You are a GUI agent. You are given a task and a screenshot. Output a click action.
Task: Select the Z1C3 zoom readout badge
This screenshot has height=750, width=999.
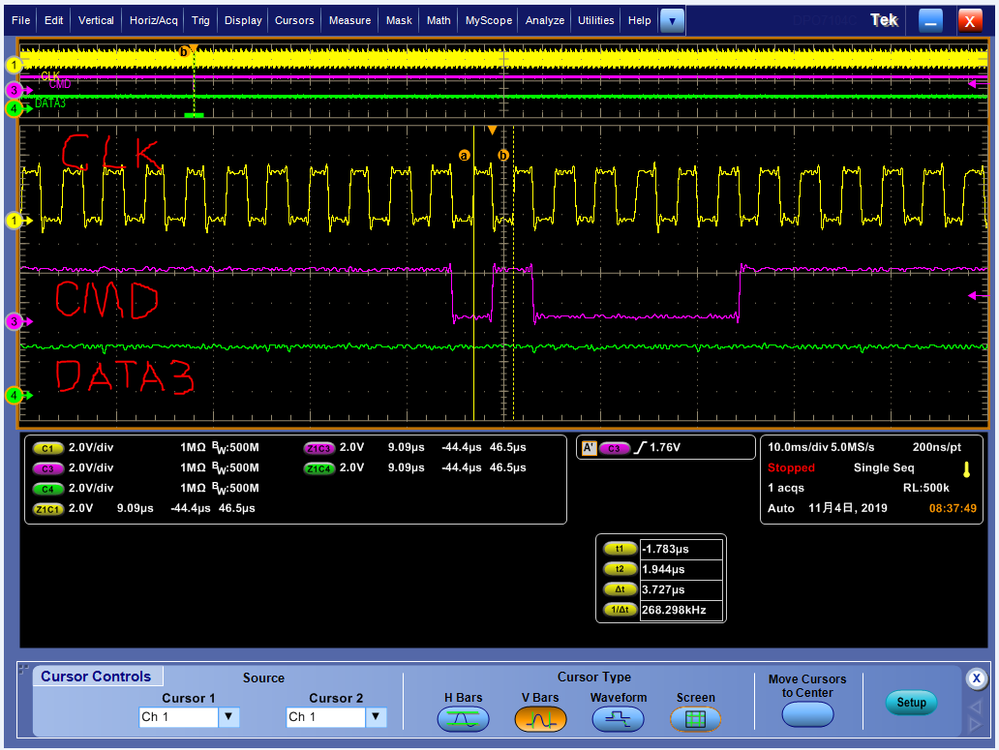pyautogui.click(x=319, y=448)
